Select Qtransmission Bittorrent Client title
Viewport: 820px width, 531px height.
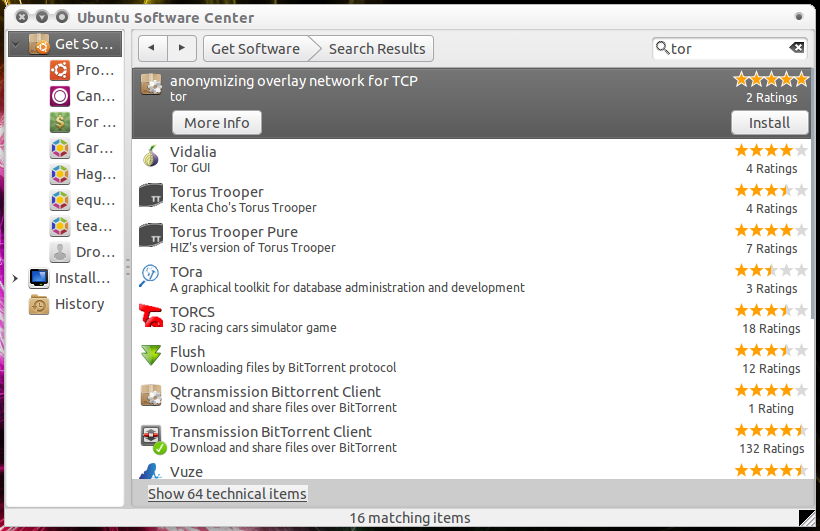275,392
